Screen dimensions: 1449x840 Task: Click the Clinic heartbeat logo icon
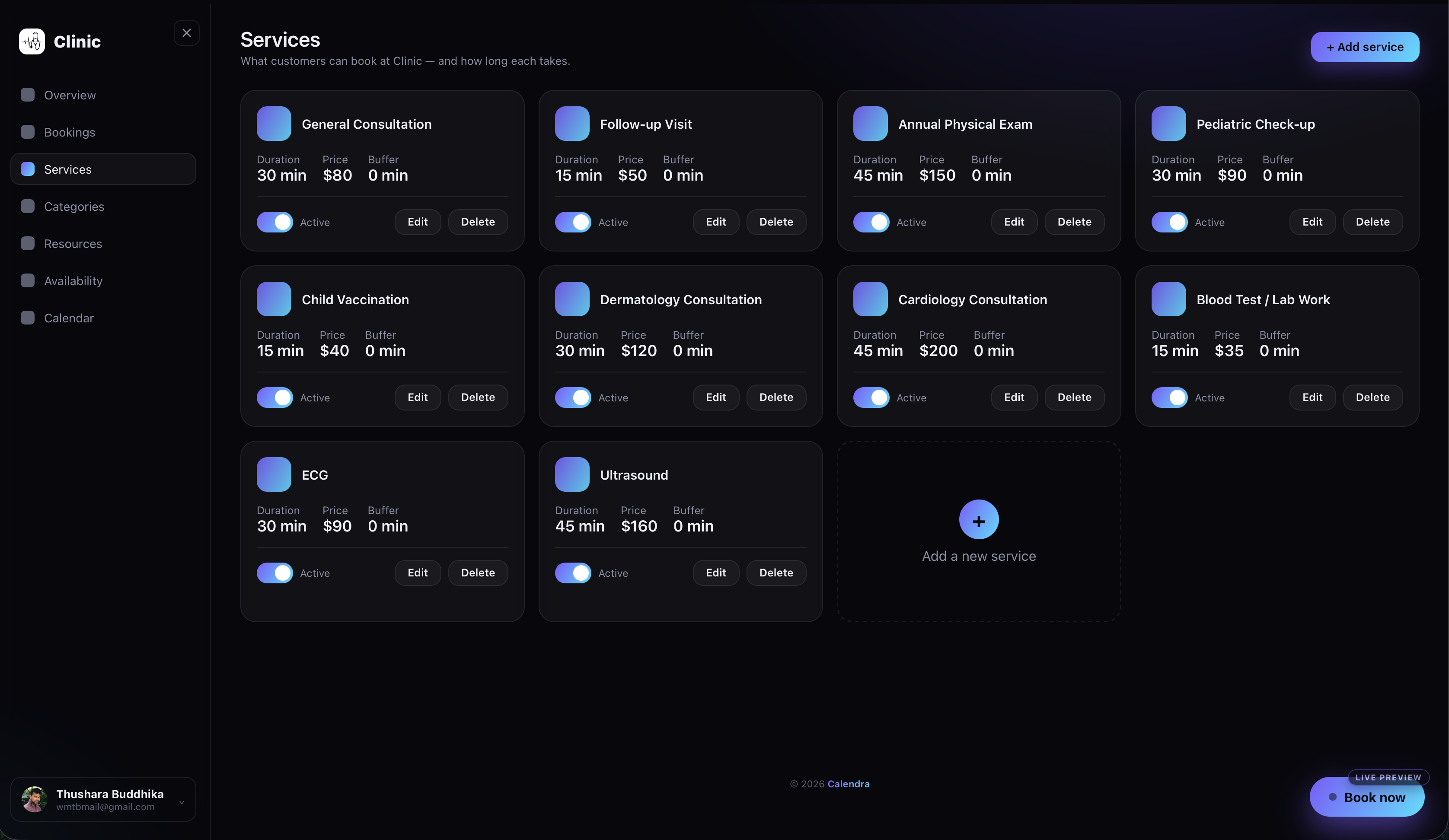tap(32, 41)
